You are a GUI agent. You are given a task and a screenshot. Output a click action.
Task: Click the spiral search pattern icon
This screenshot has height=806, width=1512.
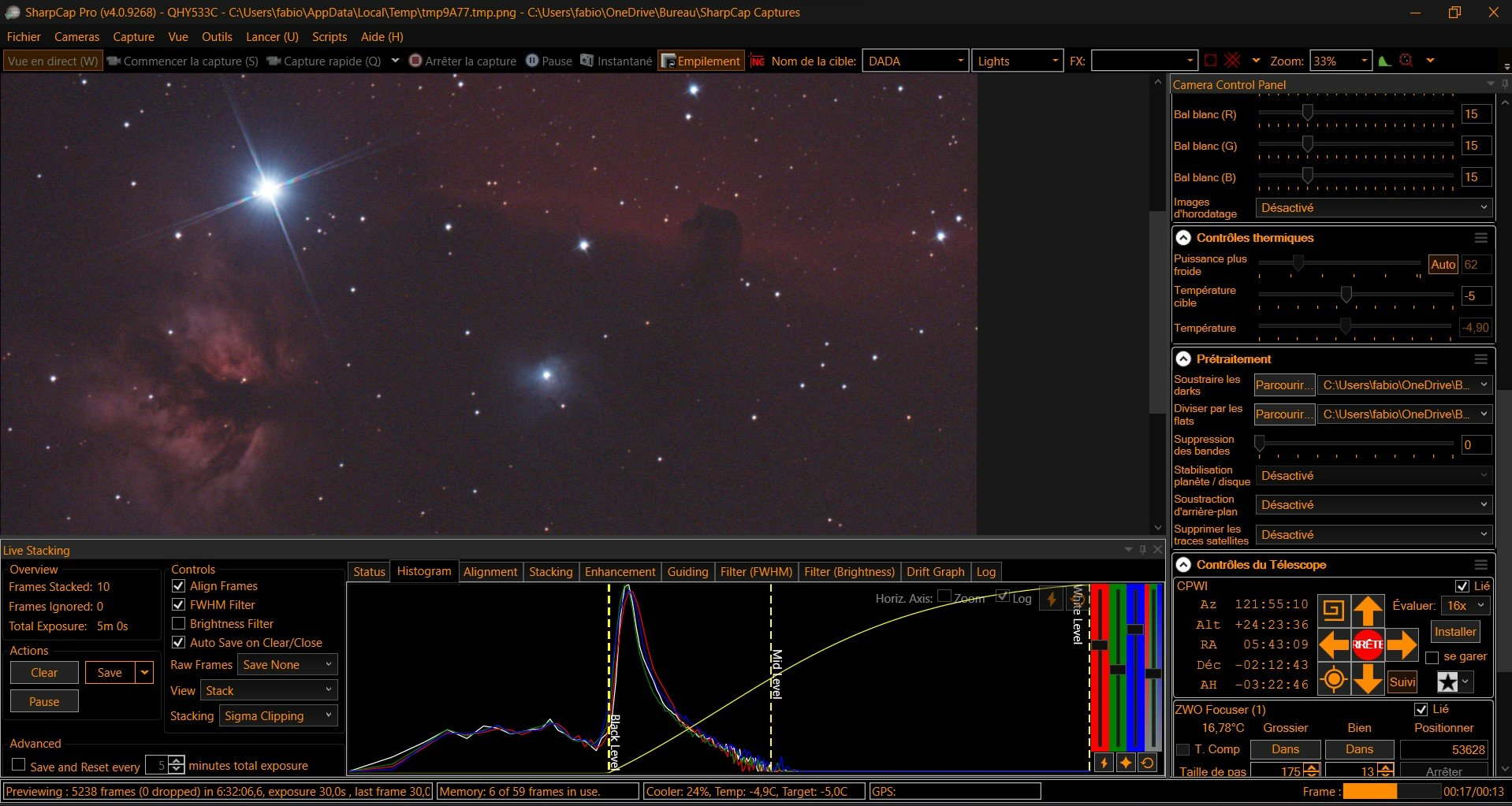coord(1334,610)
